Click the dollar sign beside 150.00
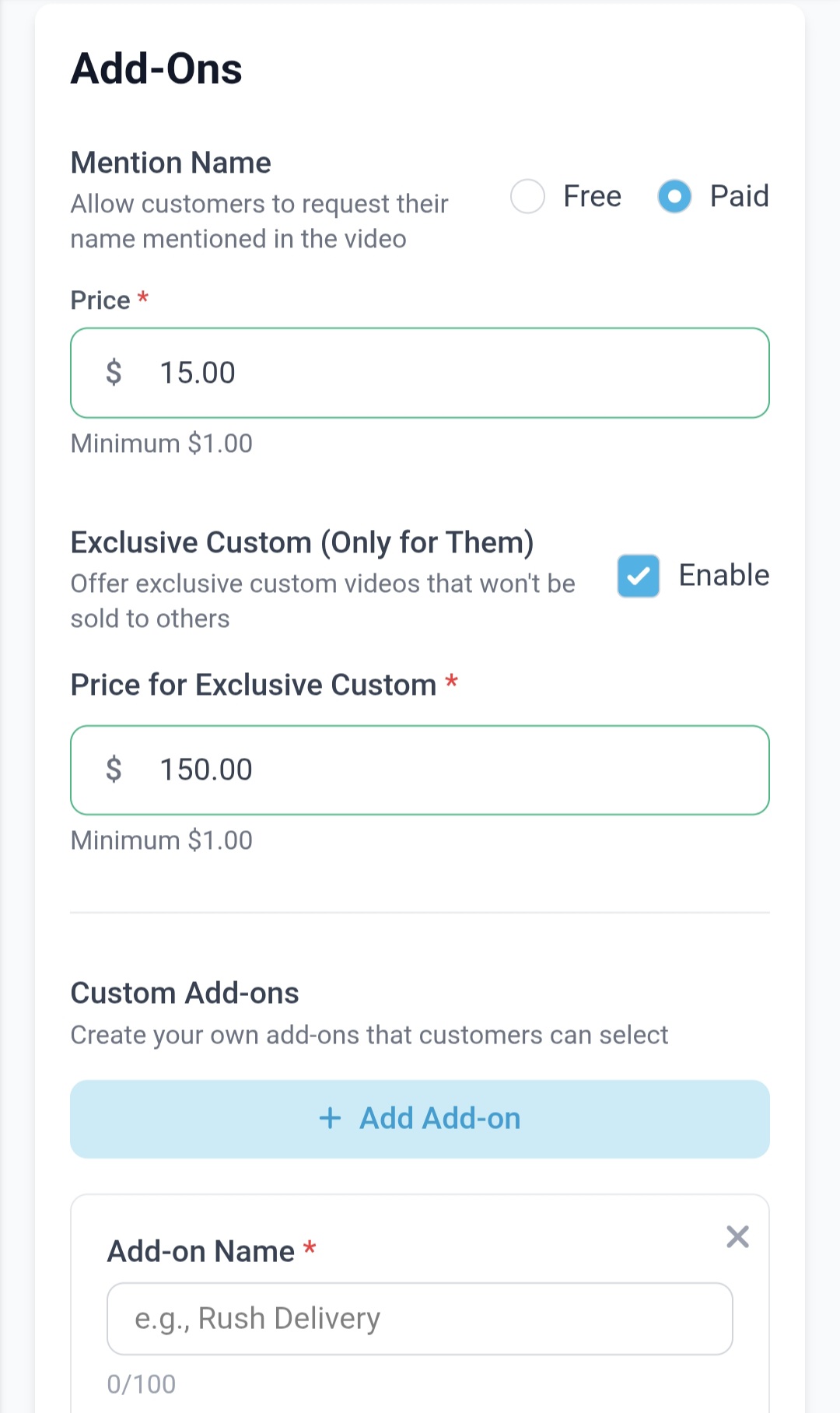 pos(114,770)
